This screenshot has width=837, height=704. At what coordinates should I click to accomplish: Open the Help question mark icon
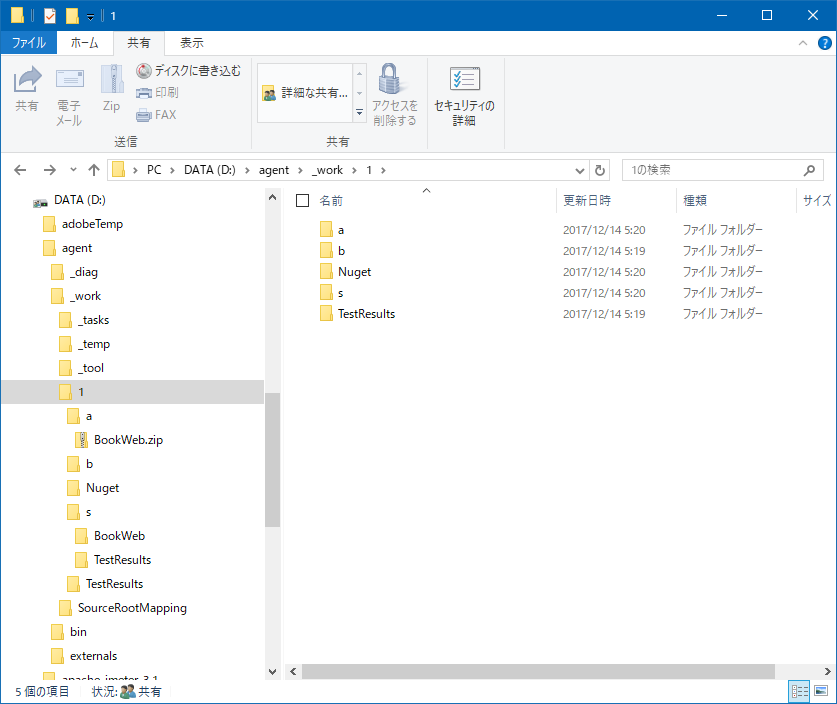click(x=824, y=43)
